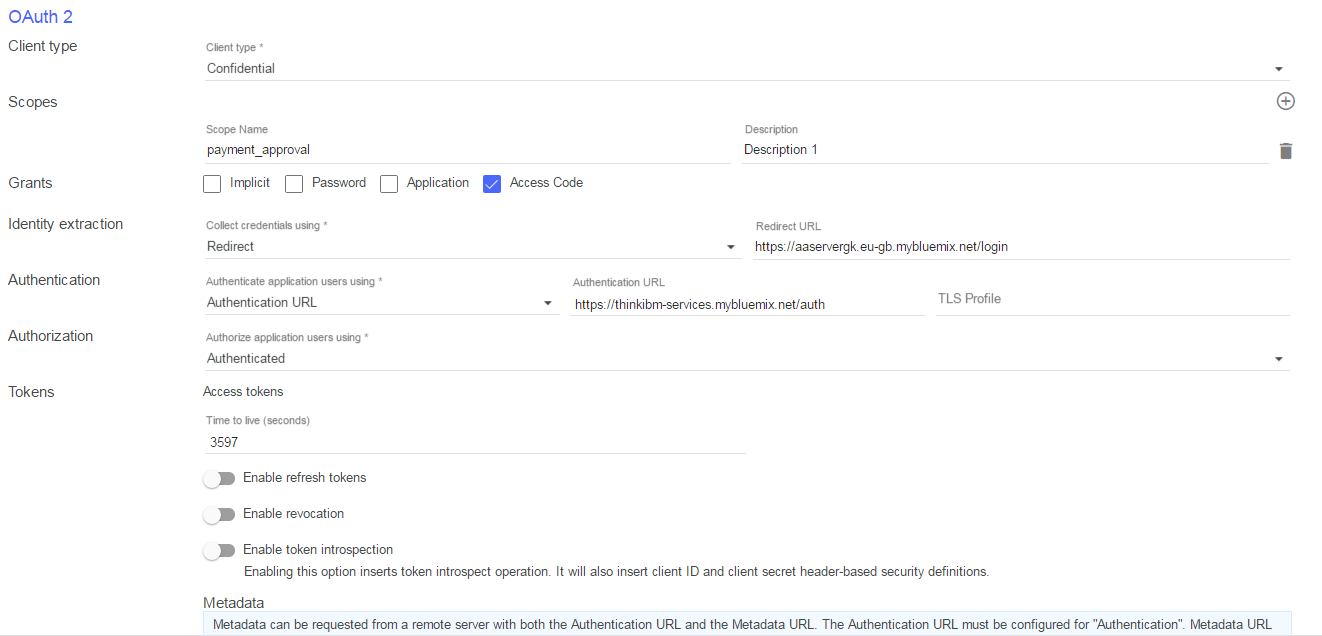1322x636 pixels.
Task: Check the Implicit grant checkbox
Action: click(211, 184)
